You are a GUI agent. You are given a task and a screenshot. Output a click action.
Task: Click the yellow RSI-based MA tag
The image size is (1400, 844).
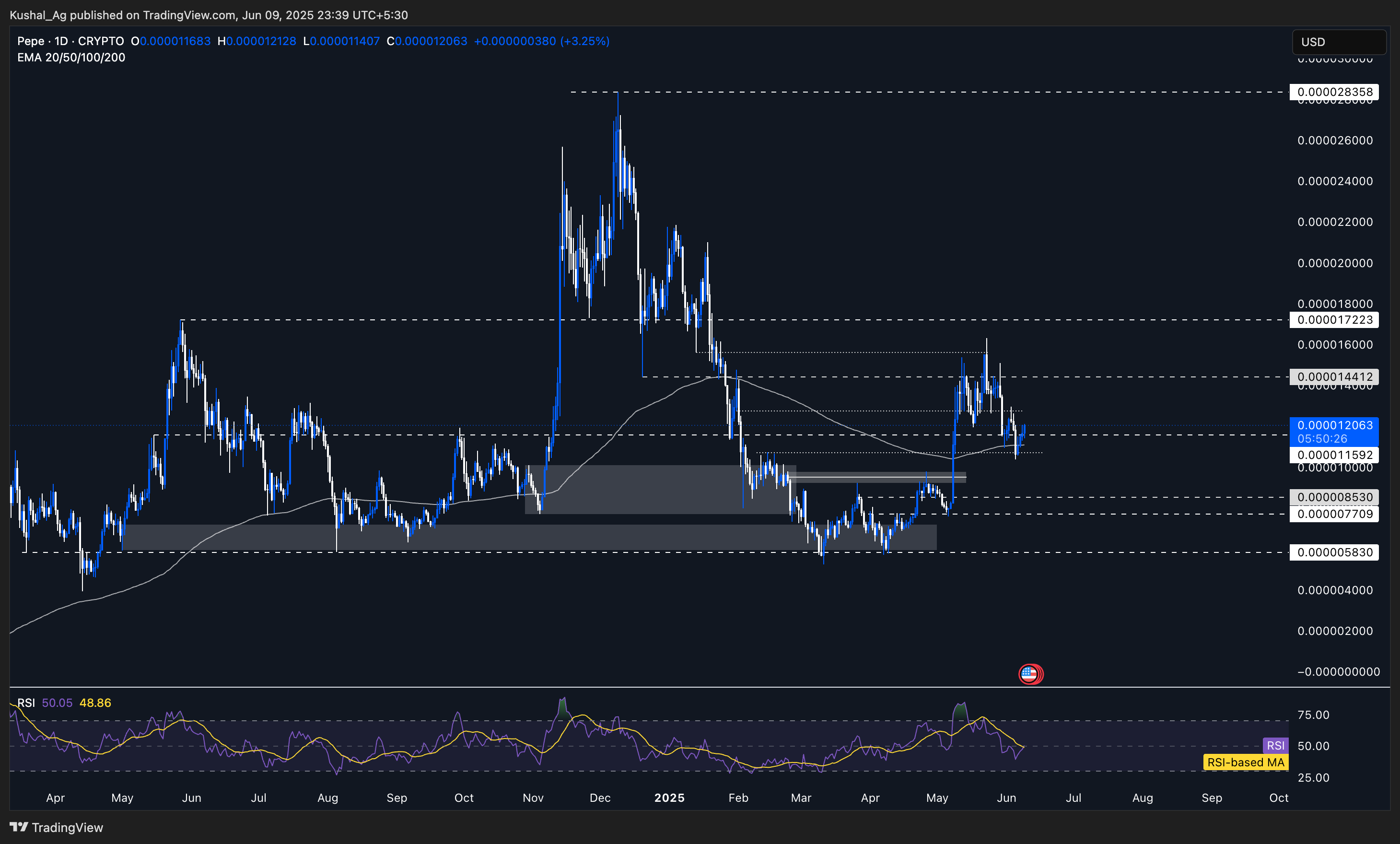[x=1246, y=762]
